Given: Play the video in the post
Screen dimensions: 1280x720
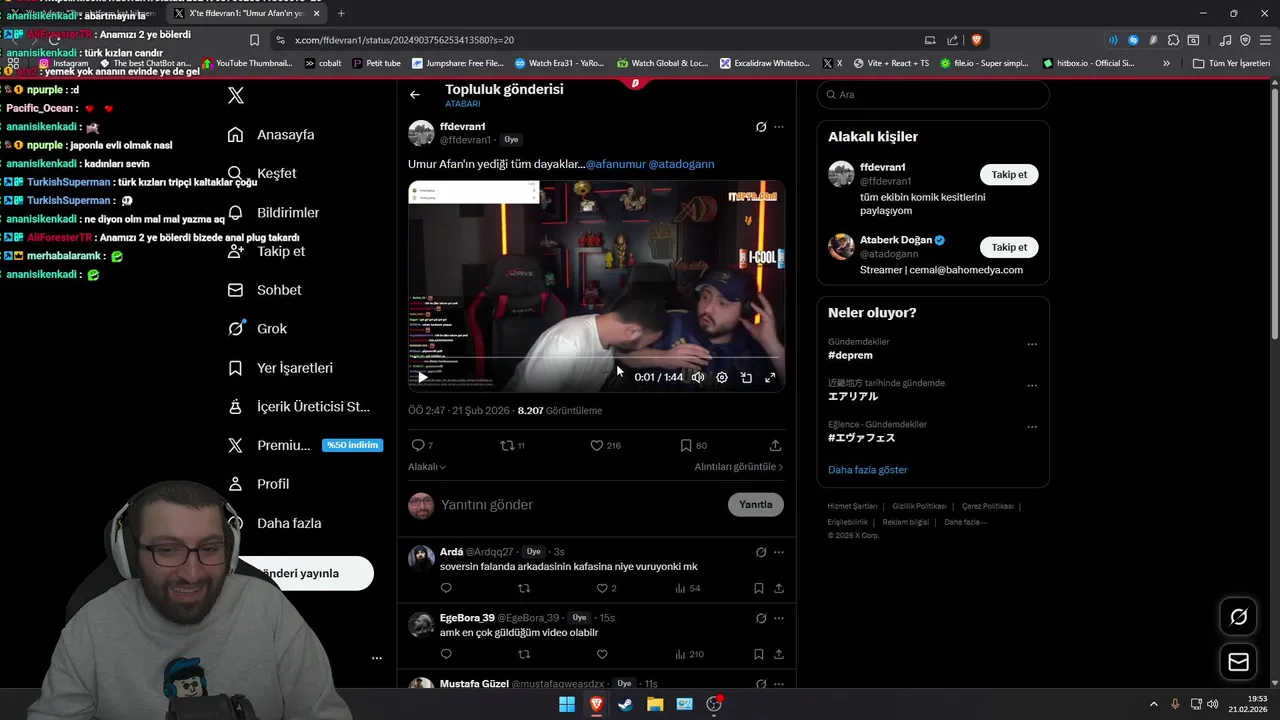Looking at the screenshot, I should (423, 377).
